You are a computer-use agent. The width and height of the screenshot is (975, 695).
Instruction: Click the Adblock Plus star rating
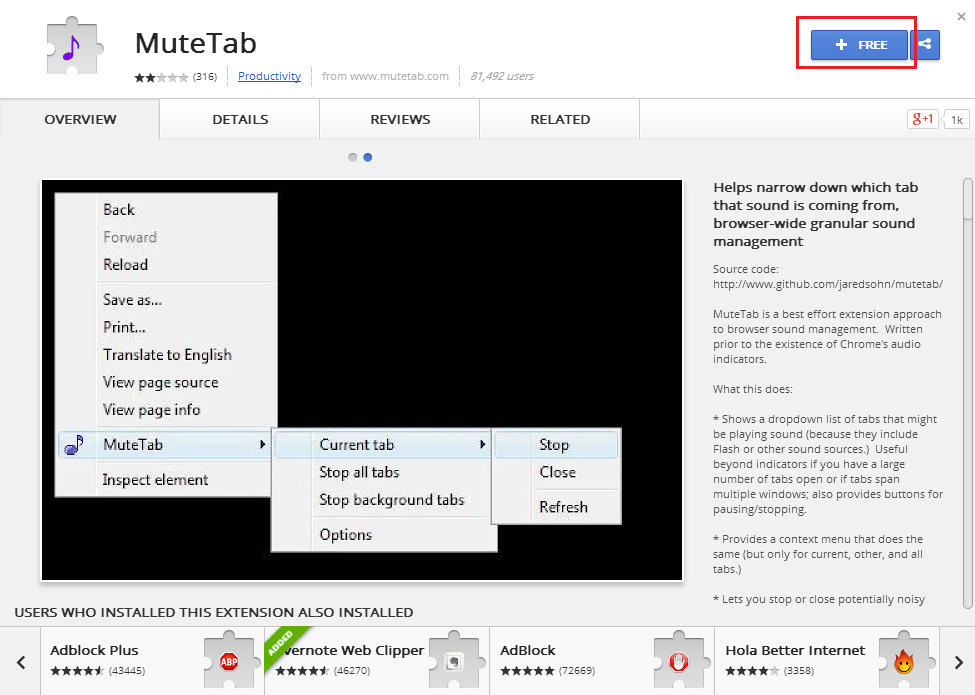coord(77,671)
